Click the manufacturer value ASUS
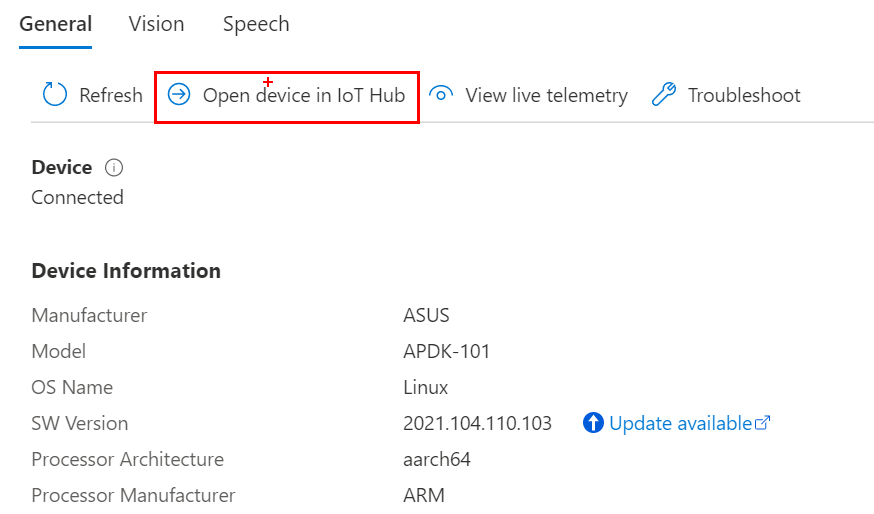 tap(426, 315)
